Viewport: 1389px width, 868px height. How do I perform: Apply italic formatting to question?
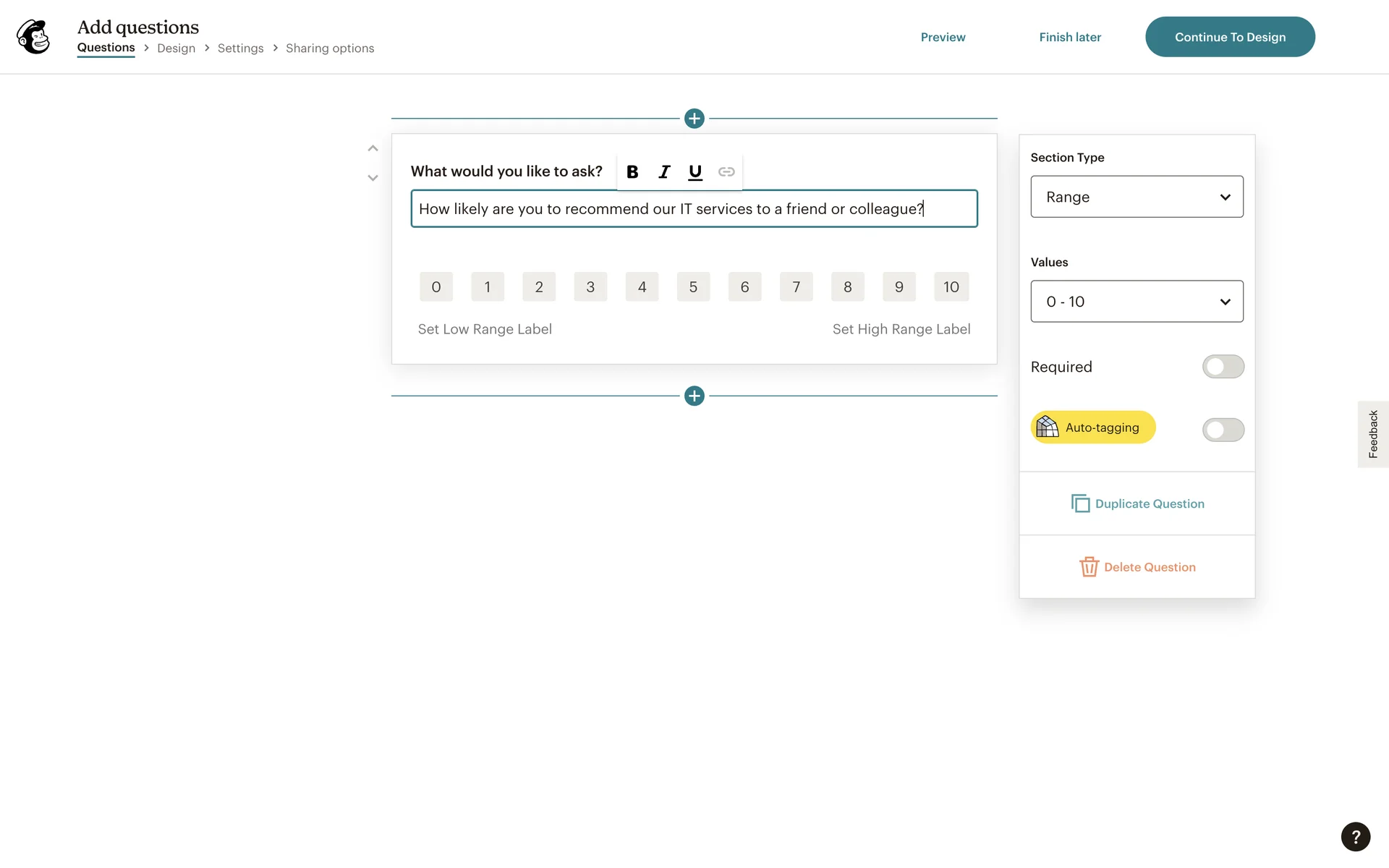[664, 172]
